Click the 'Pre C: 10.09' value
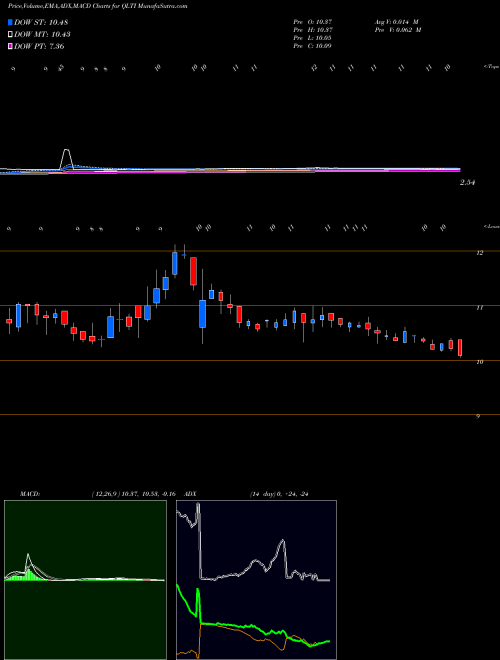 pos(313,45)
